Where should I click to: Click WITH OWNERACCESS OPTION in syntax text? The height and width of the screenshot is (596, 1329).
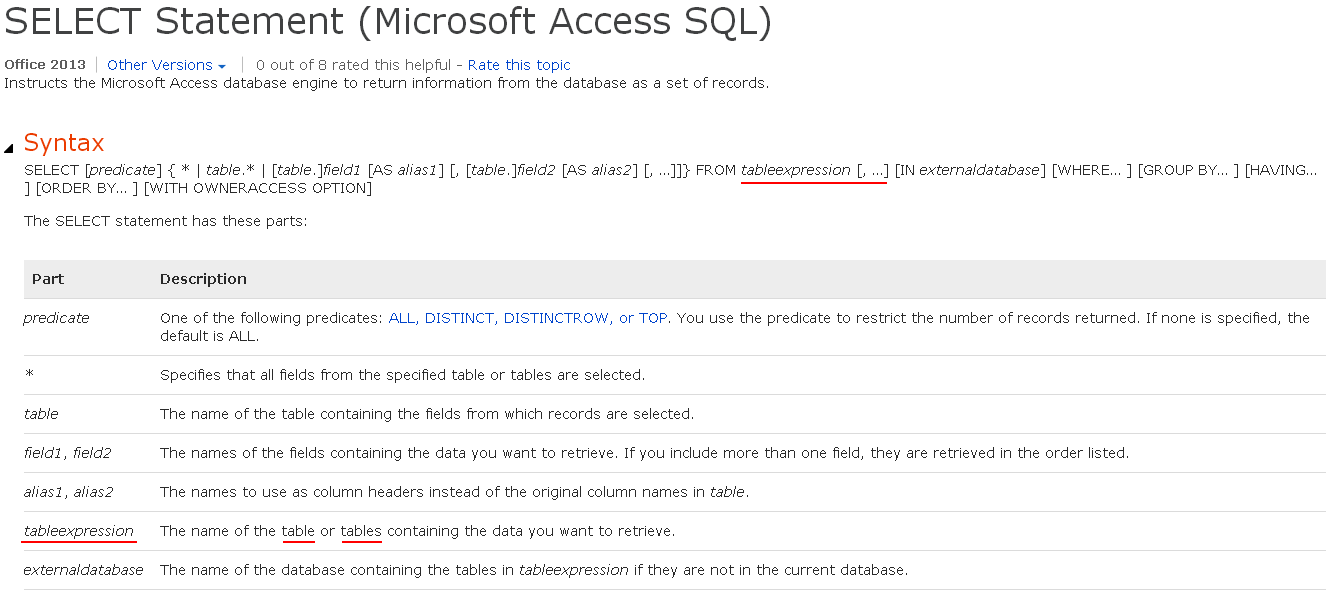click(x=258, y=188)
